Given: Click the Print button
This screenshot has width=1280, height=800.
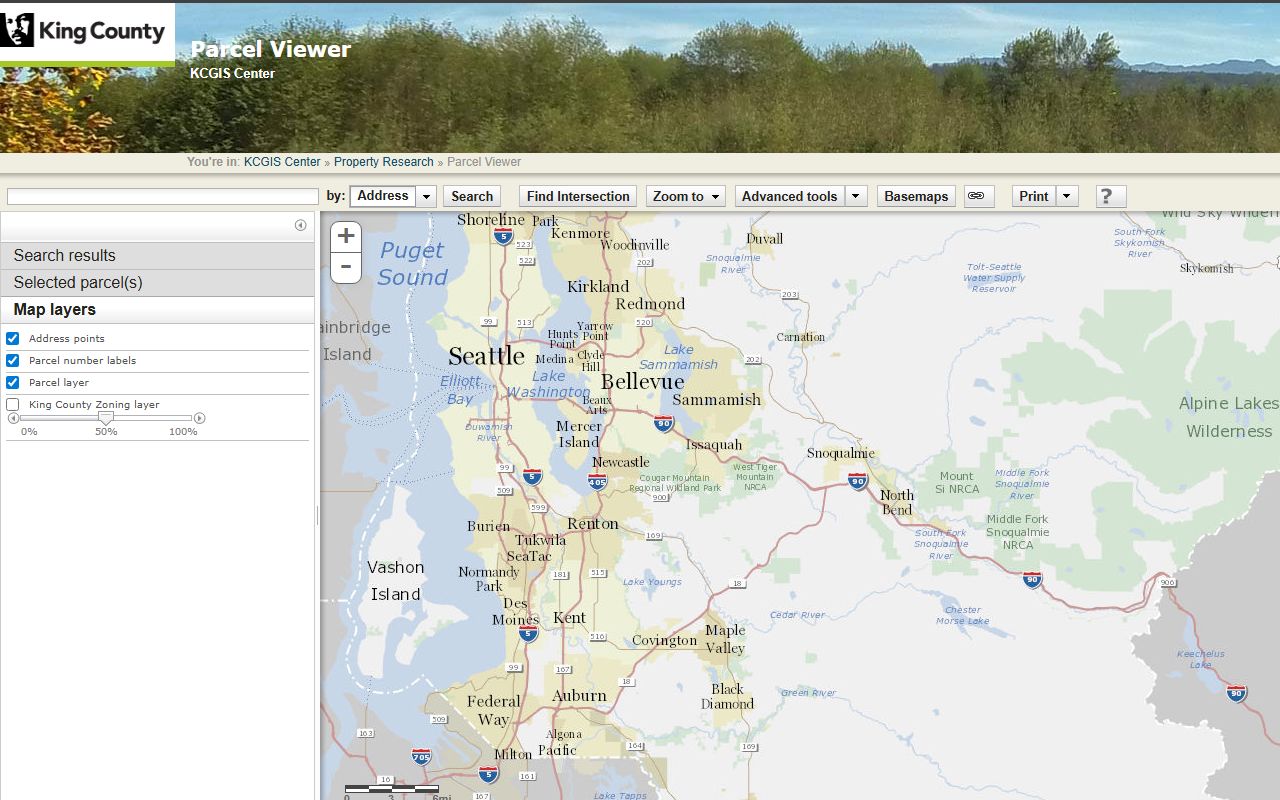Looking at the screenshot, I should (x=1034, y=196).
